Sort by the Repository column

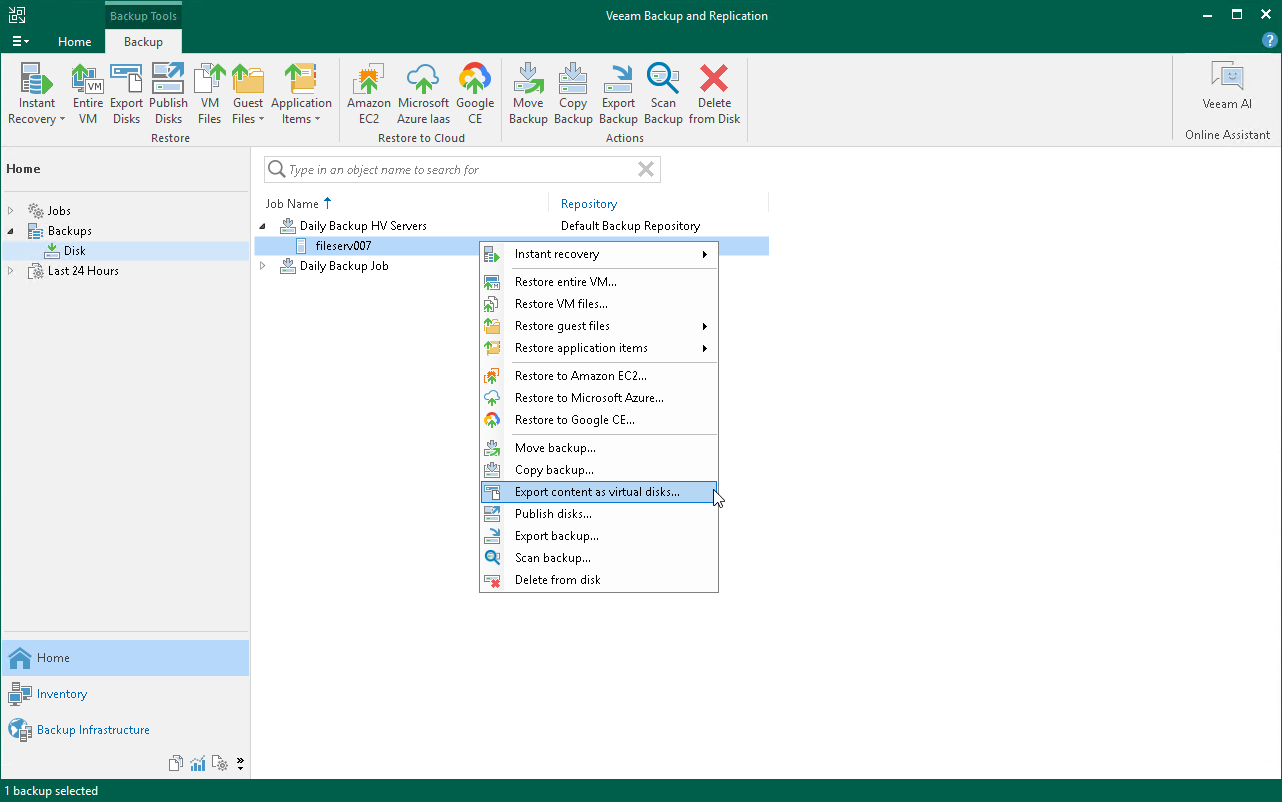[589, 203]
